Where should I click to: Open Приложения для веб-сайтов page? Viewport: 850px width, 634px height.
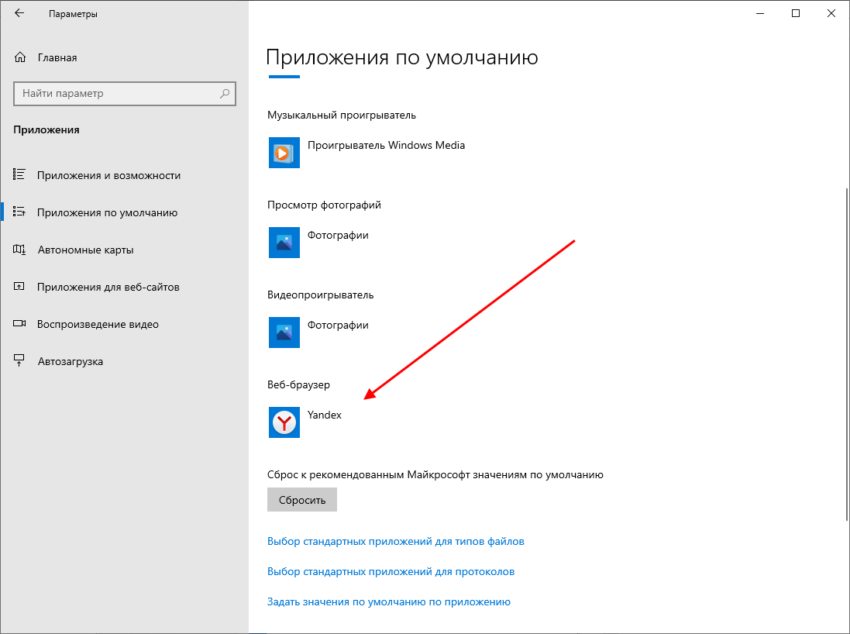pos(108,287)
